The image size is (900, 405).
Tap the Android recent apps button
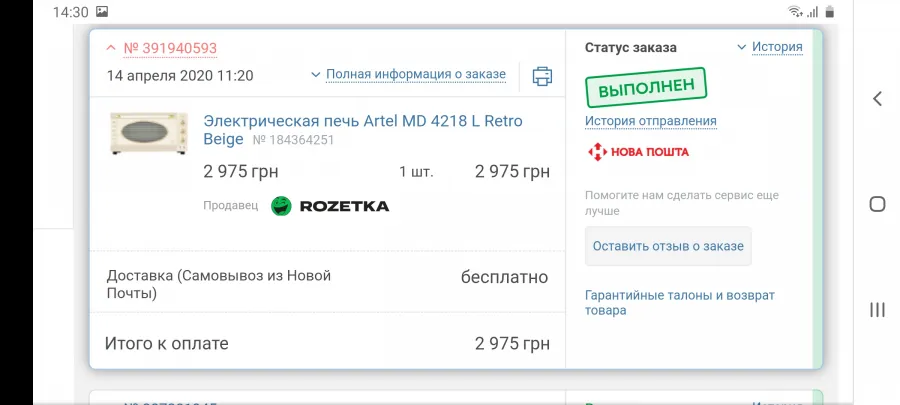pyautogui.click(x=877, y=310)
